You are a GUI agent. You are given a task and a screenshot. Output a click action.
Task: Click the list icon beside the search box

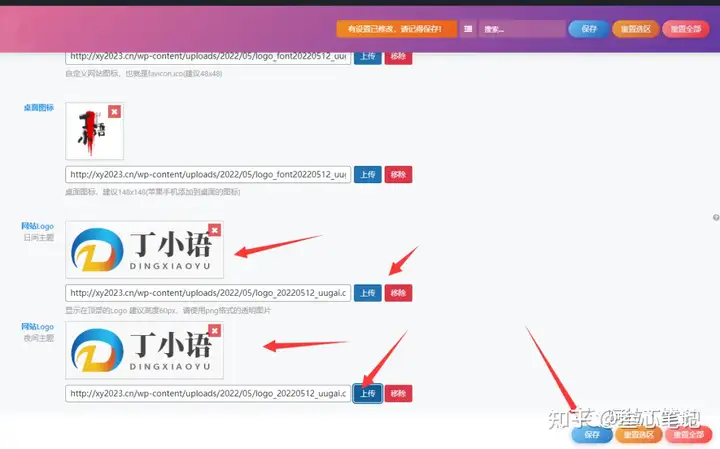(468, 29)
